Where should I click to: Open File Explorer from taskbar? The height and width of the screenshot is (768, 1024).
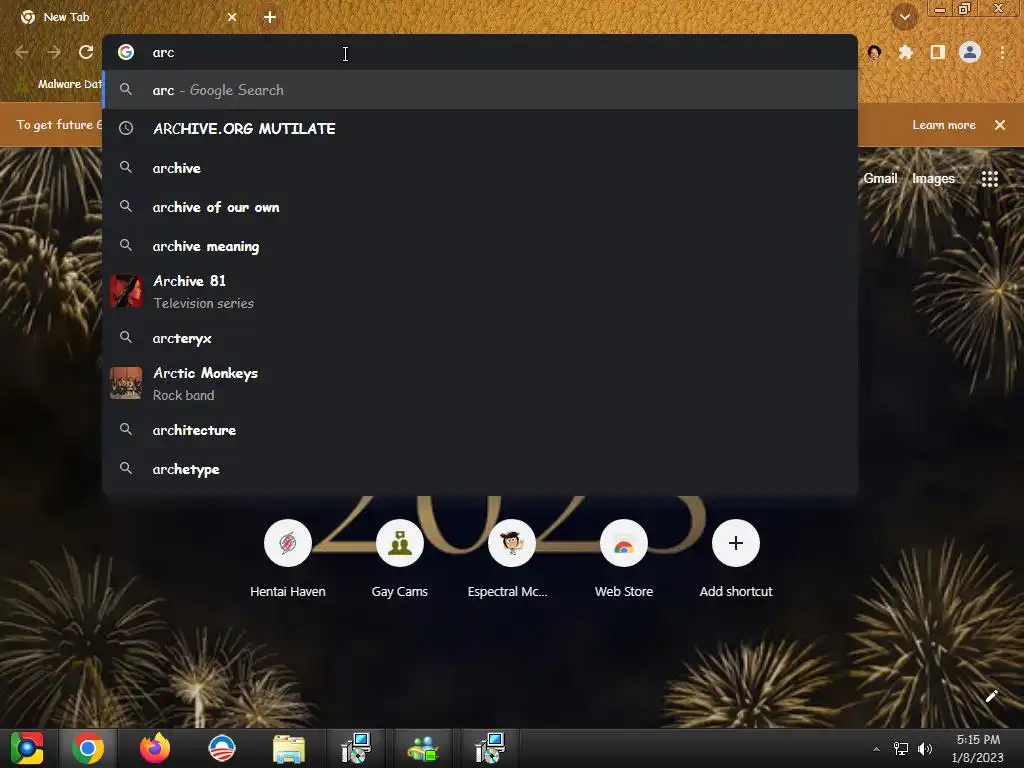pyautogui.click(x=289, y=748)
